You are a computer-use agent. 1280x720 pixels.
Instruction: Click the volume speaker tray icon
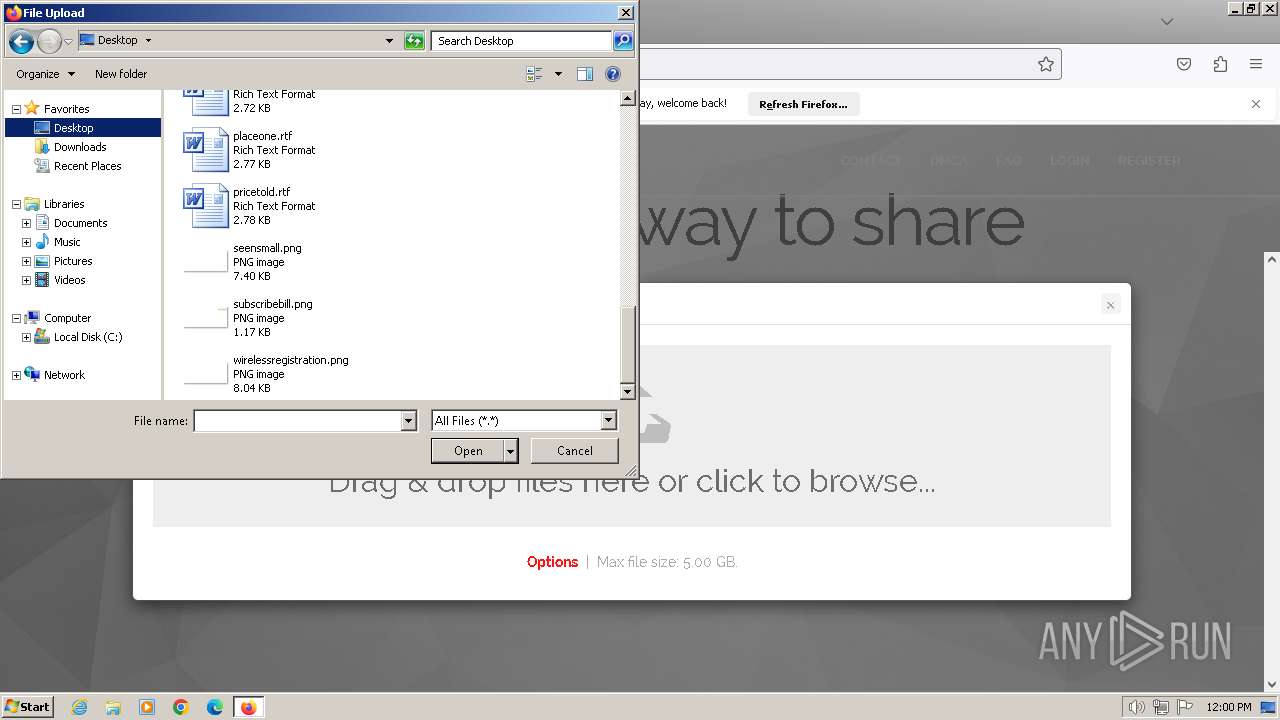pyautogui.click(x=1137, y=707)
